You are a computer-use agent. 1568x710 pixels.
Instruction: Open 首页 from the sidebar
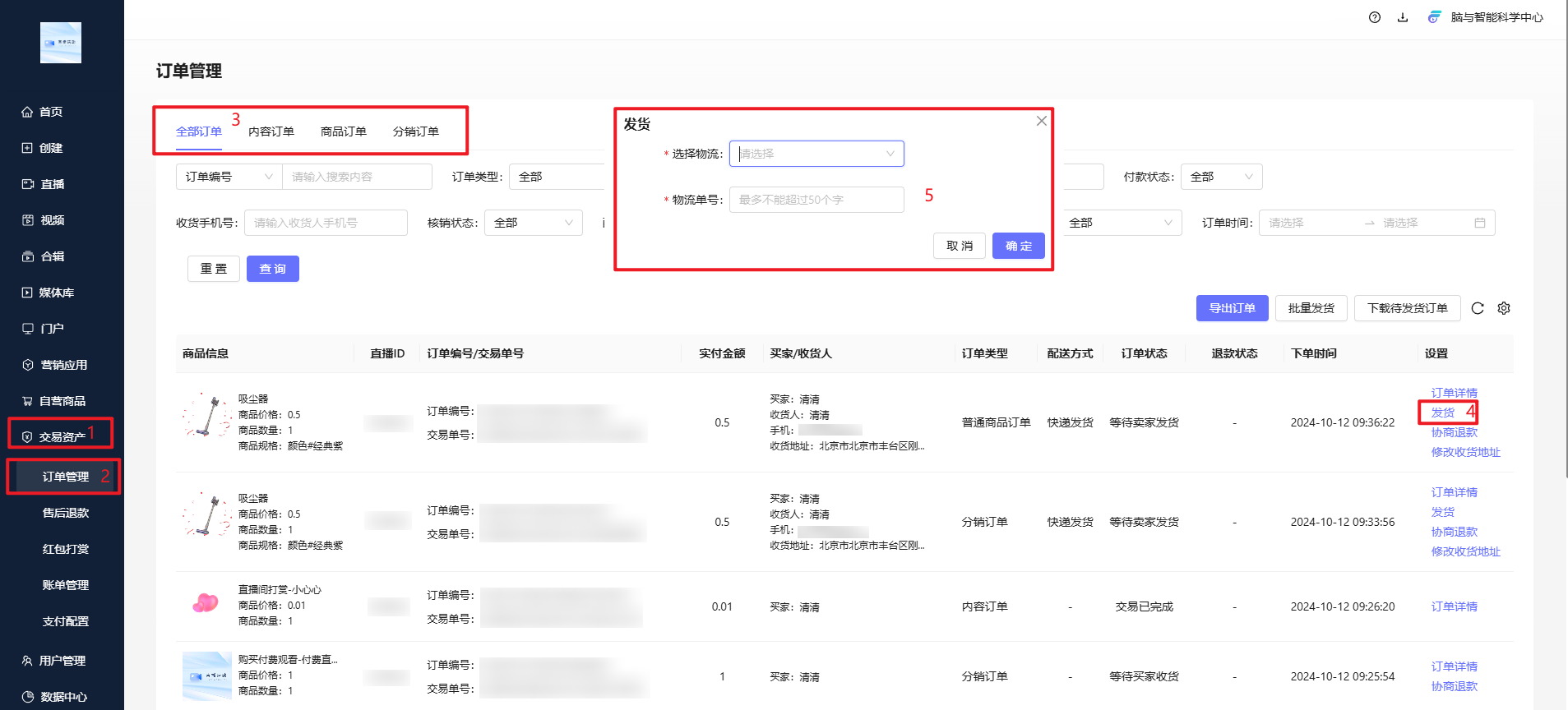point(51,112)
